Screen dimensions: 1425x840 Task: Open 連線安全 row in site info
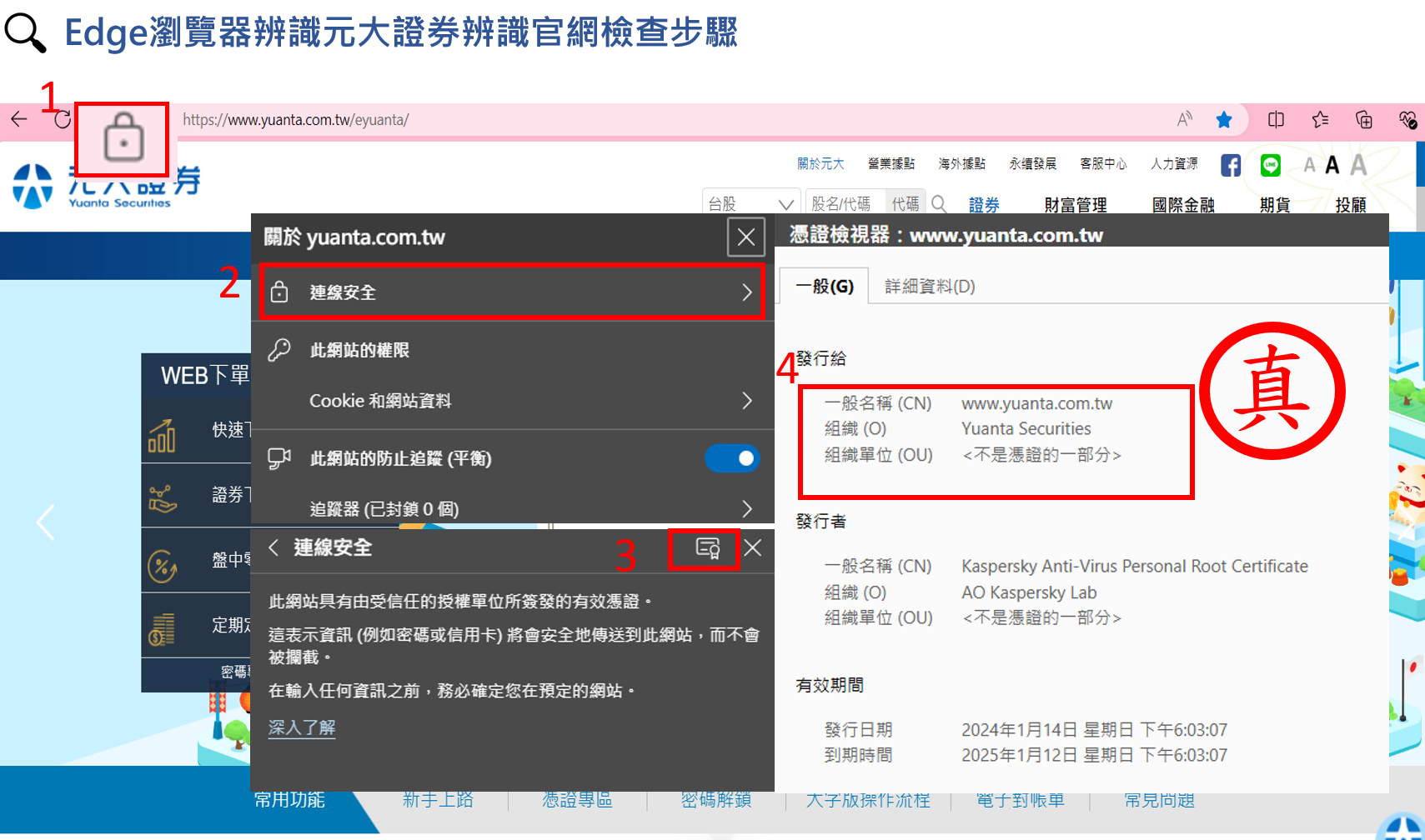click(512, 292)
